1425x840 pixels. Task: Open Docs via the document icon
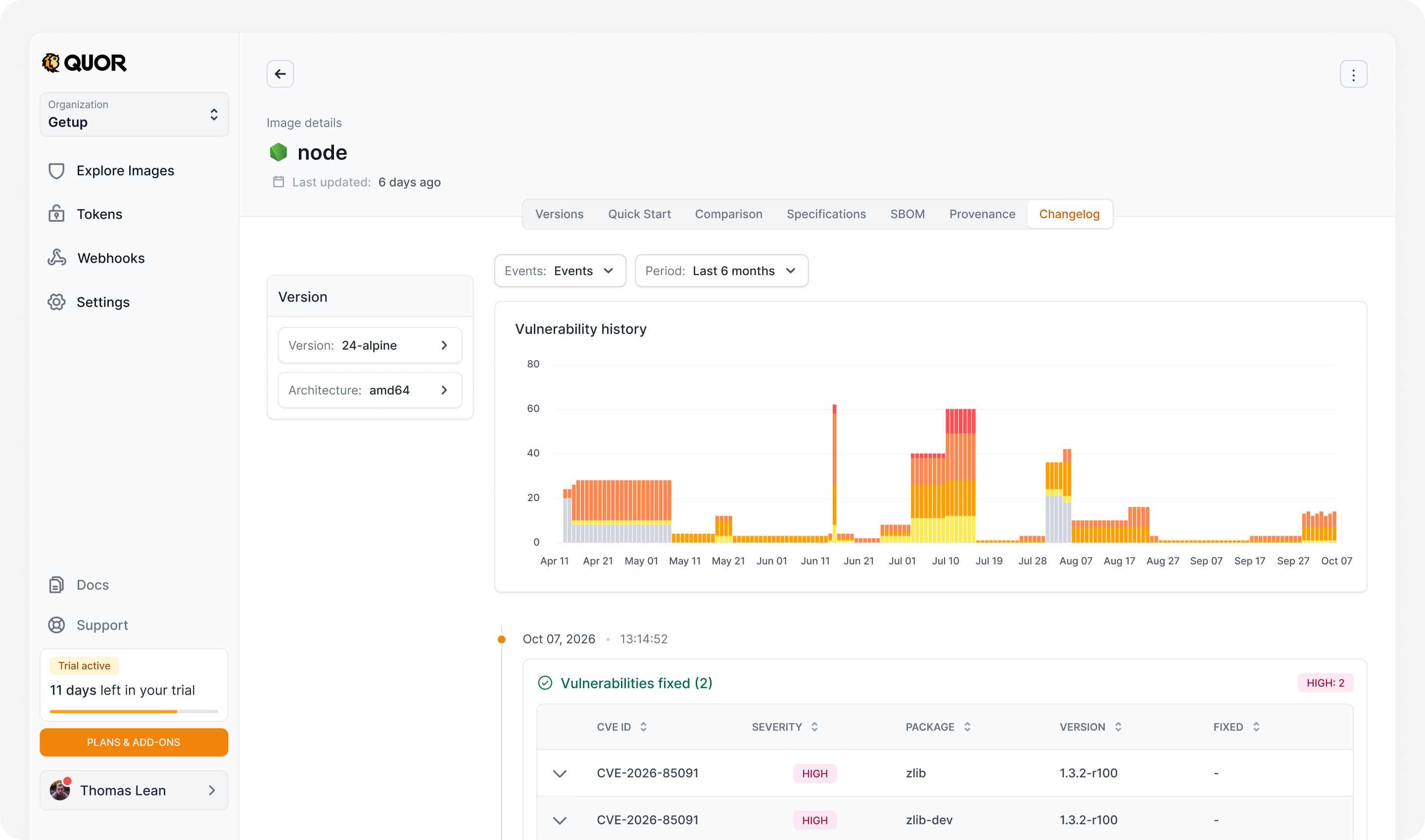pos(56,585)
